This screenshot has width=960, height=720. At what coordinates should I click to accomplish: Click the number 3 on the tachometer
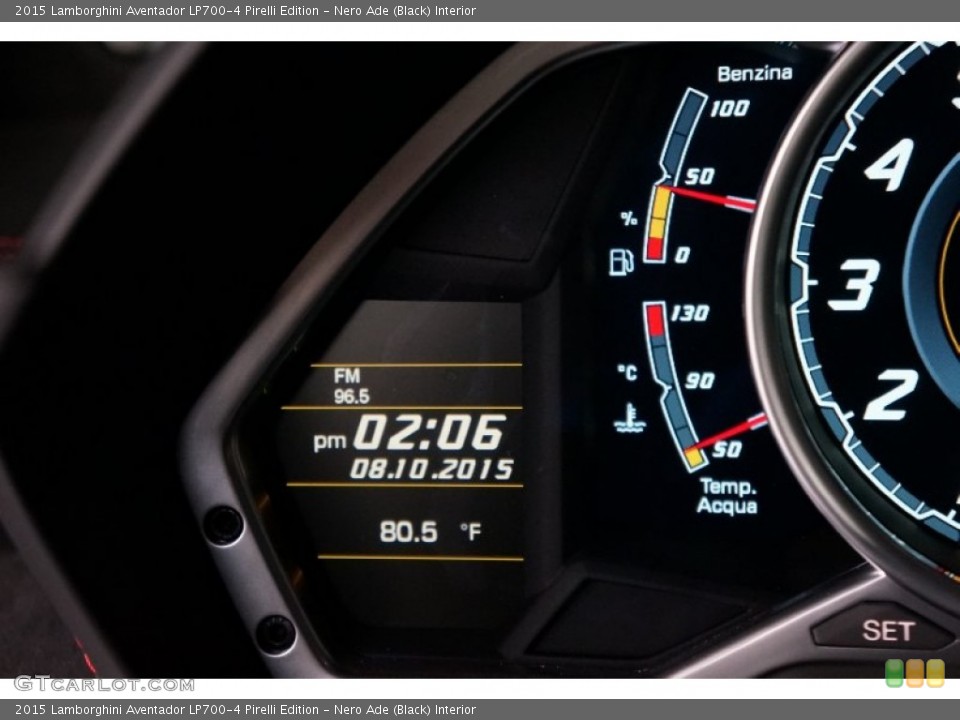point(853,285)
